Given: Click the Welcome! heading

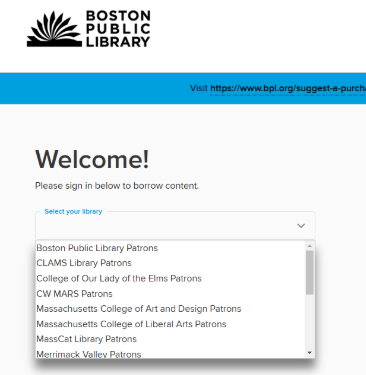Looking at the screenshot, I should point(92,159).
